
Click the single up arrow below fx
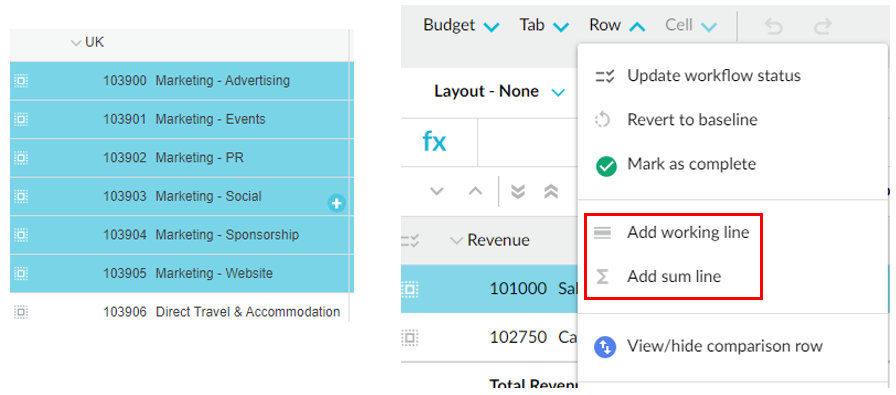[x=475, y=191]
